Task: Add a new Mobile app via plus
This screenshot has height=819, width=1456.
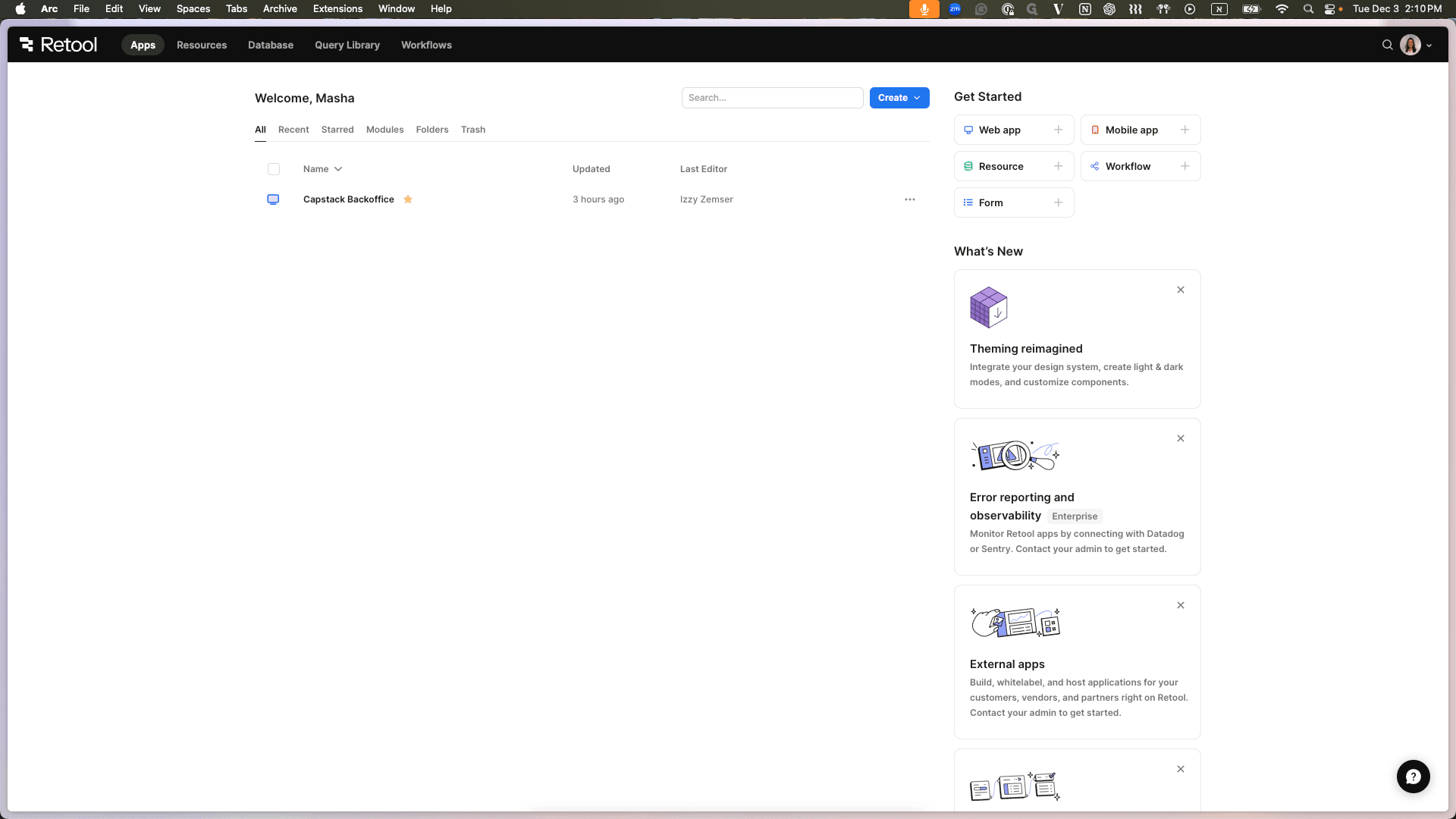Action: 1185,130
